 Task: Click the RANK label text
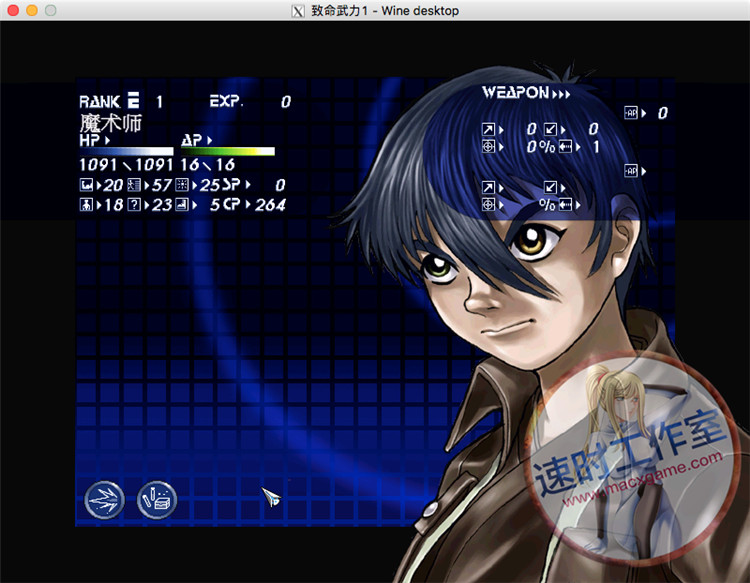tap(99, 101)
